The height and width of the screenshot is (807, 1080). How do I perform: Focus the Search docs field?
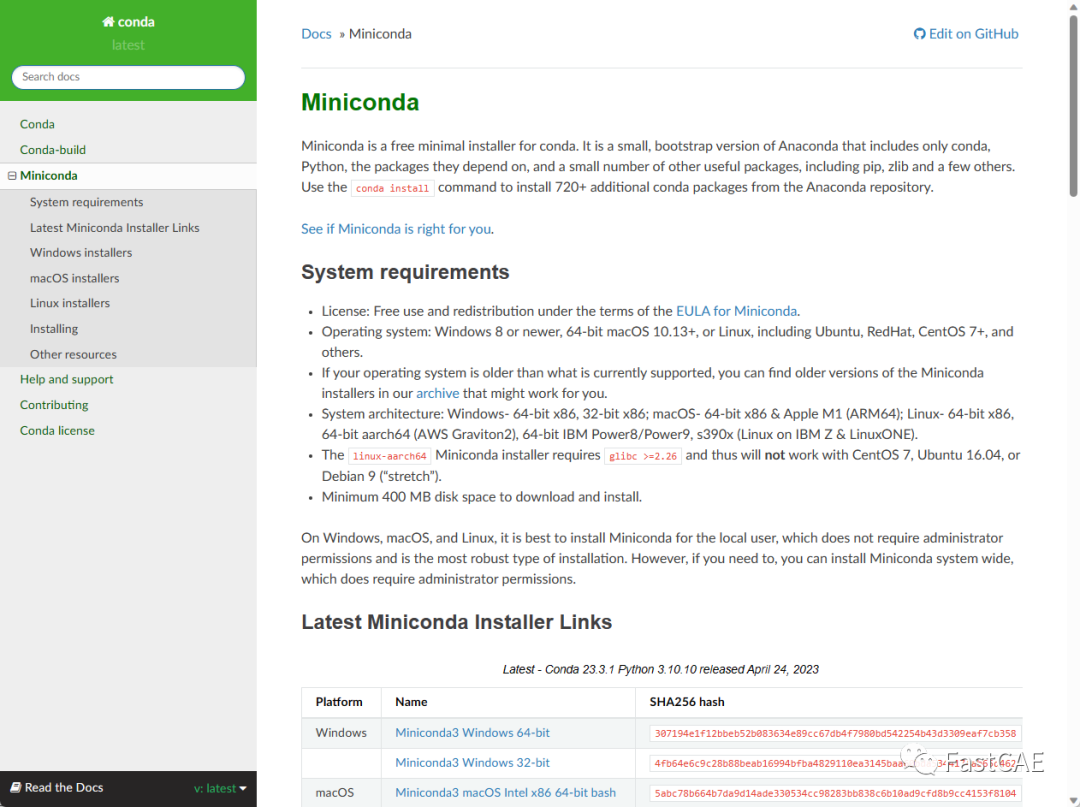point(128,77)
